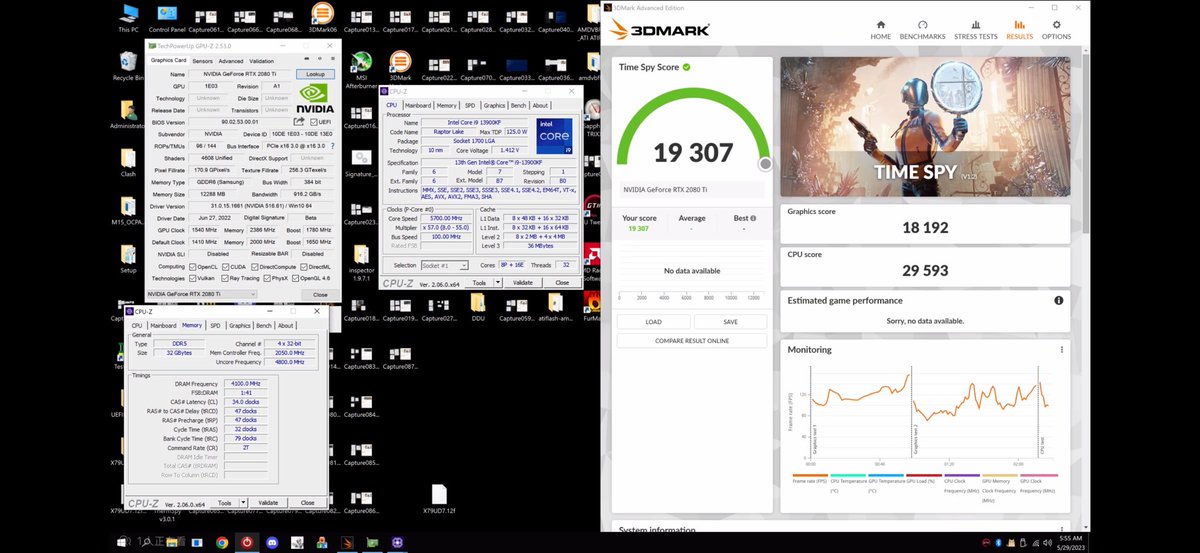
Task: Toggle OpenGL 4.6 checkbox in GPU-Z
Action: pyautogui.click(x=297, y=278)
